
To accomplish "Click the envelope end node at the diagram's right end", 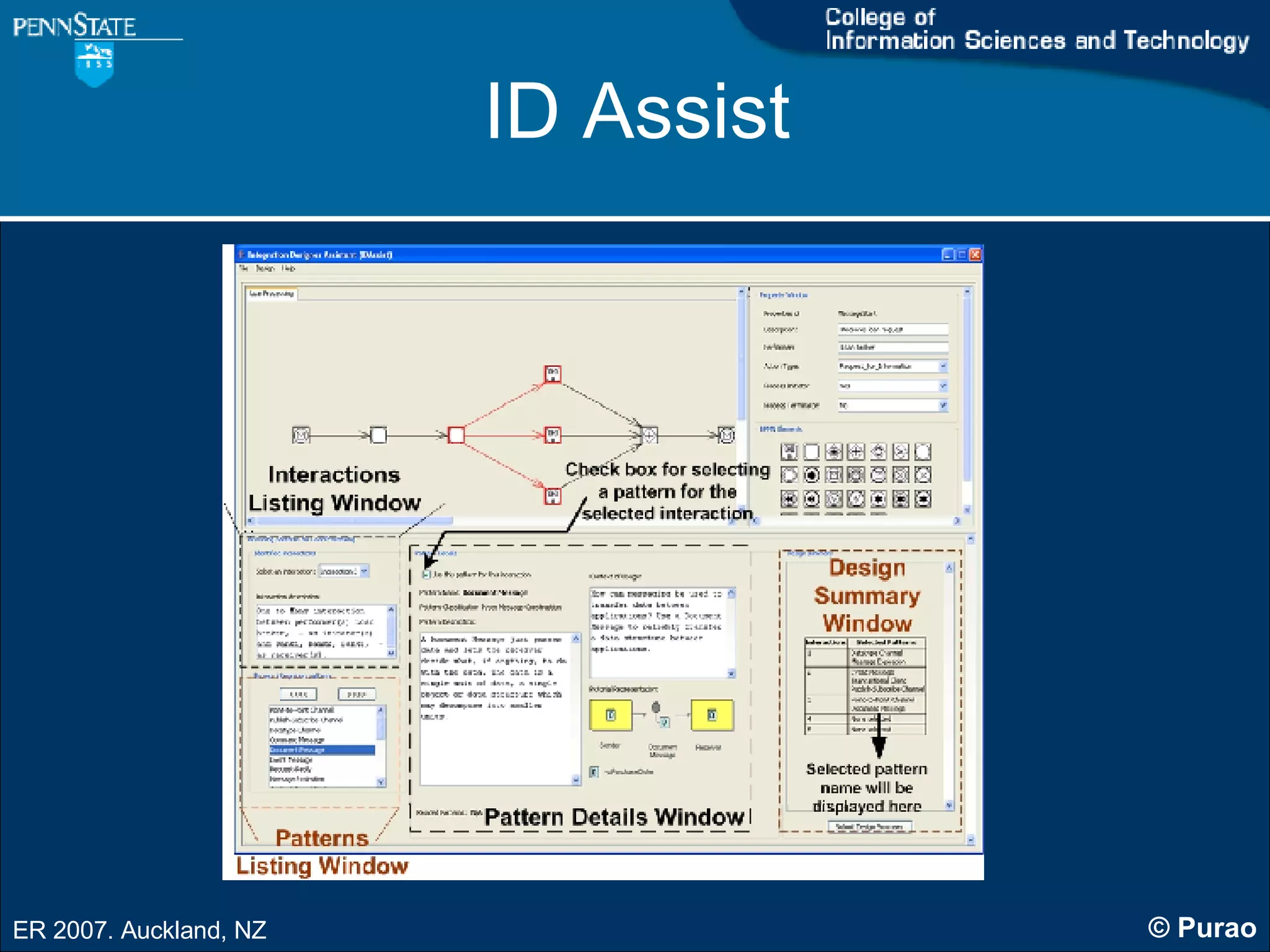I will pos(726,435).
